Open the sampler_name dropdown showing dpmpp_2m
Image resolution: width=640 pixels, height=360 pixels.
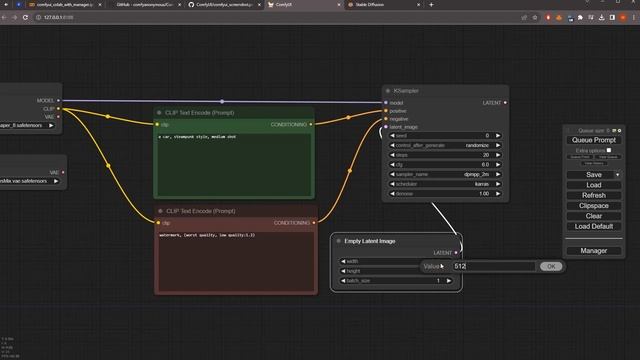[x=445, y=174]
